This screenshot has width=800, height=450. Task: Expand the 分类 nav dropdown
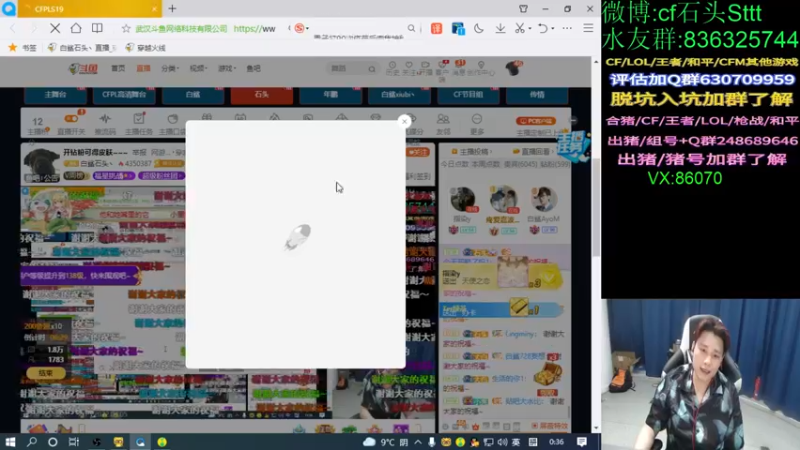(x=170, y=68)
